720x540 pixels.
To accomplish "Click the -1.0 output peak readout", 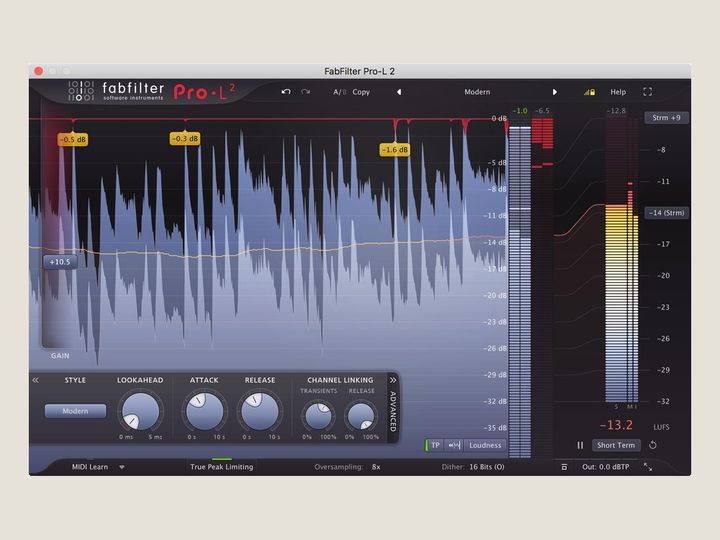I will coord(520,111).
